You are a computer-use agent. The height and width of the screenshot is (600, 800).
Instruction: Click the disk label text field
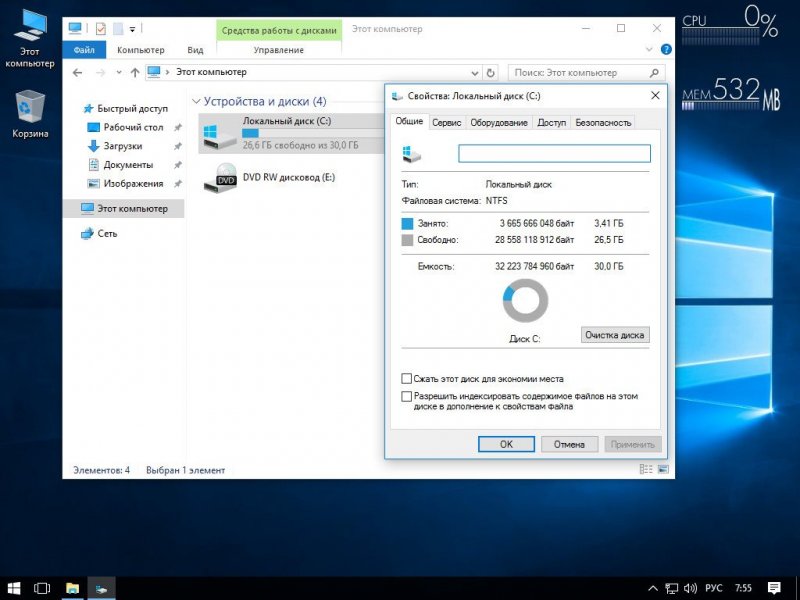coord(554,154)
